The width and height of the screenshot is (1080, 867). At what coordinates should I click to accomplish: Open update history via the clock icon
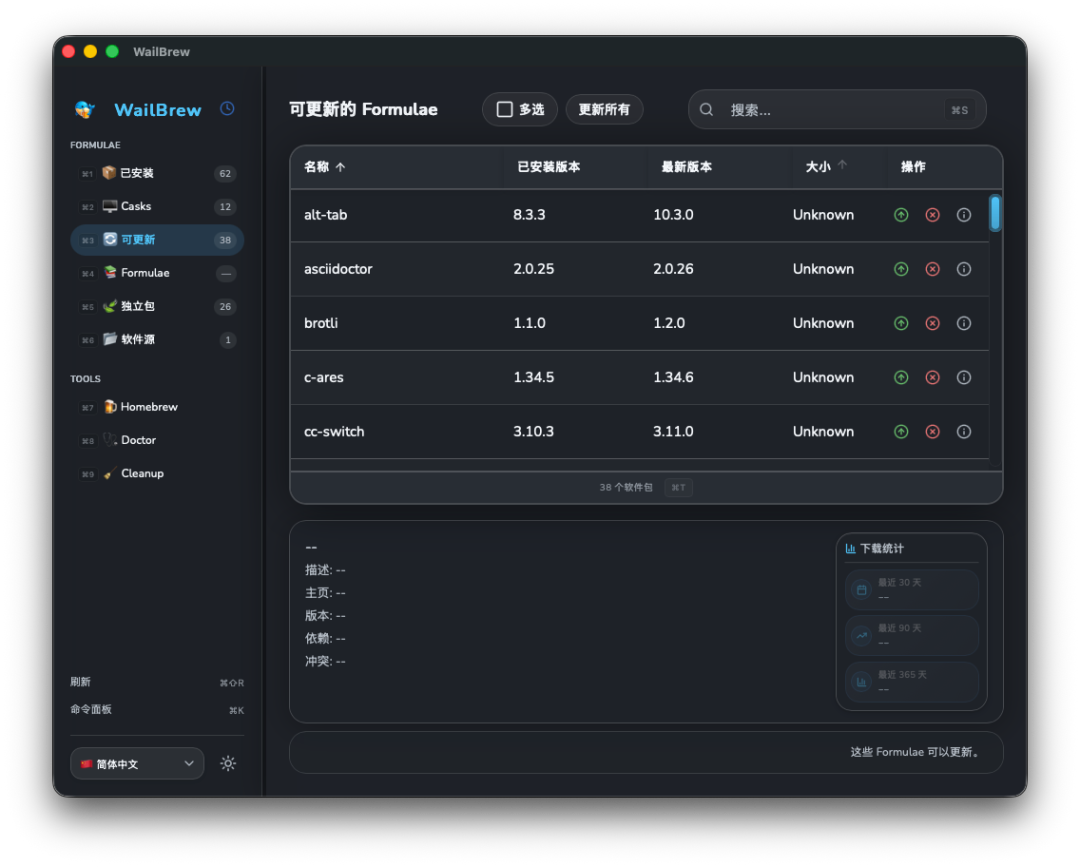(226, 109)
